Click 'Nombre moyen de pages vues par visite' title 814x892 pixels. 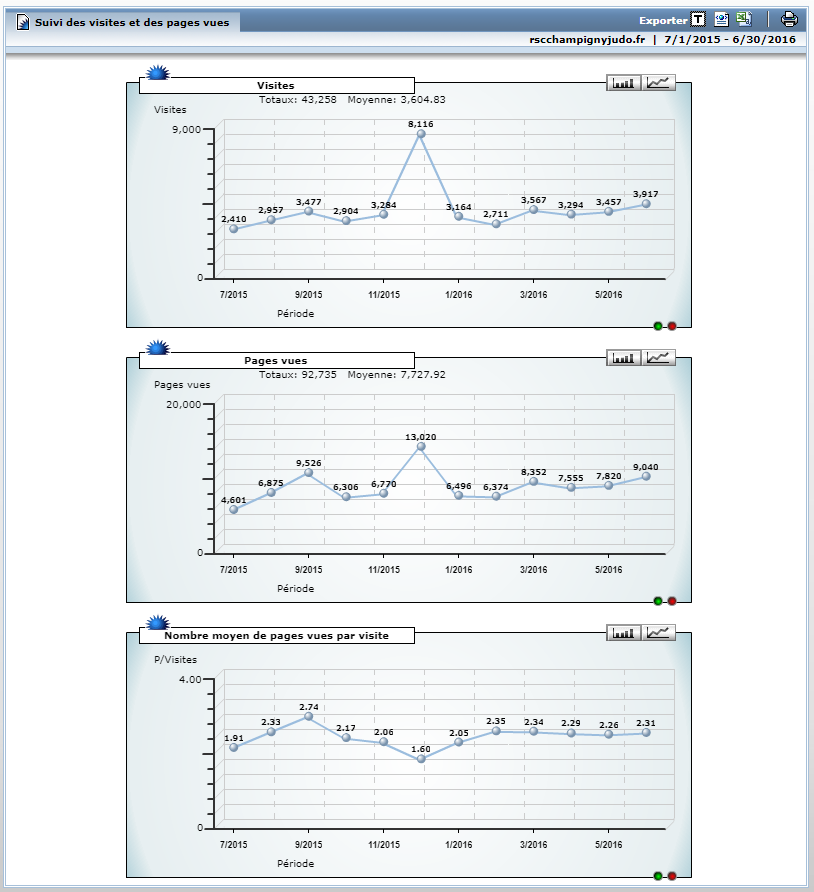tap(276, 635)
